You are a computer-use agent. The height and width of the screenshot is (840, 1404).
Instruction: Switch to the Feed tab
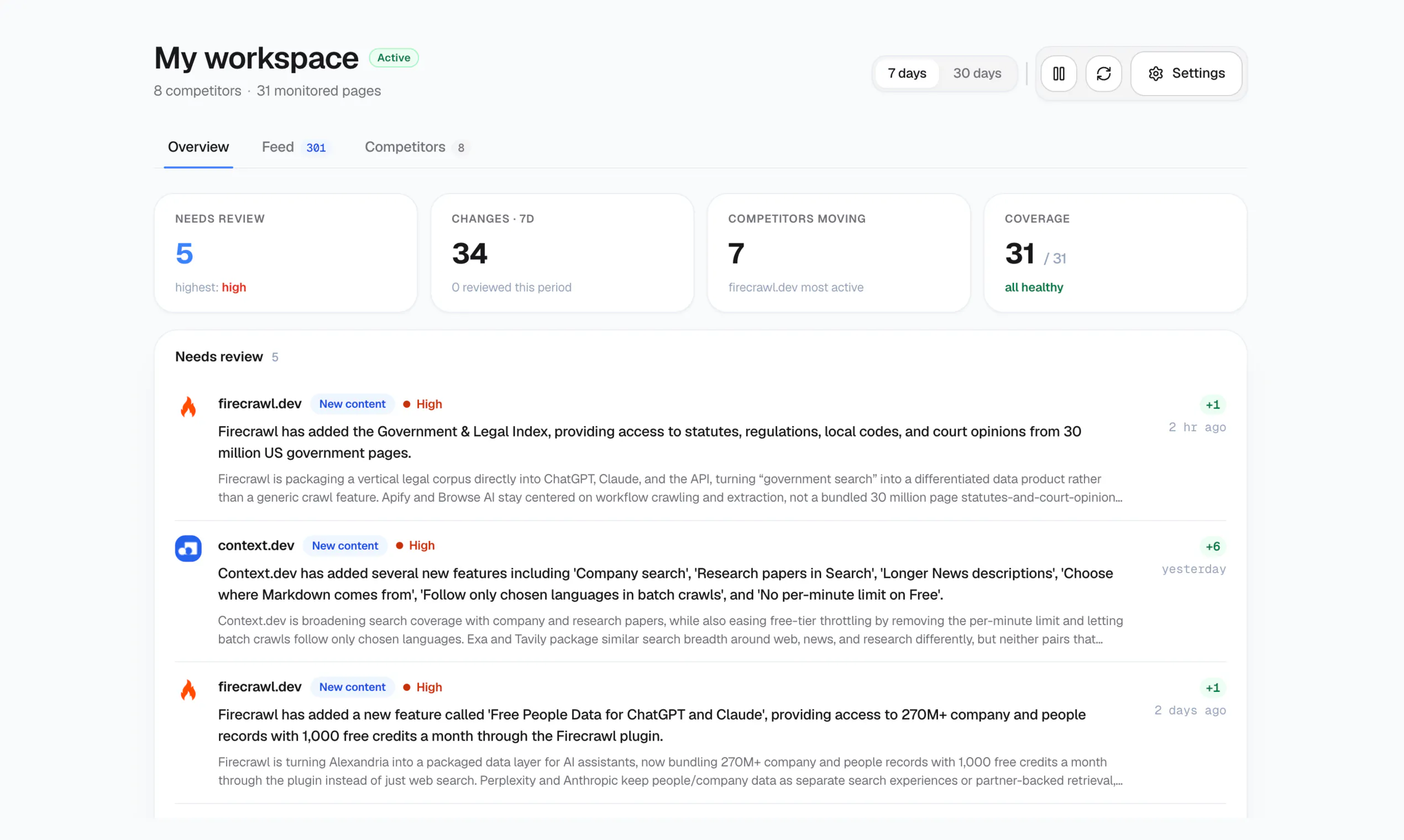point(295,147)
